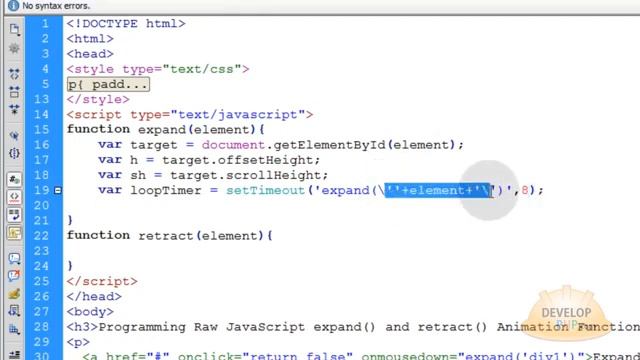Toggle Syntax Error Alerts in Info Bar
This screenshot has height=360, width=640.
pyautogui.click(x=14, y=233)
